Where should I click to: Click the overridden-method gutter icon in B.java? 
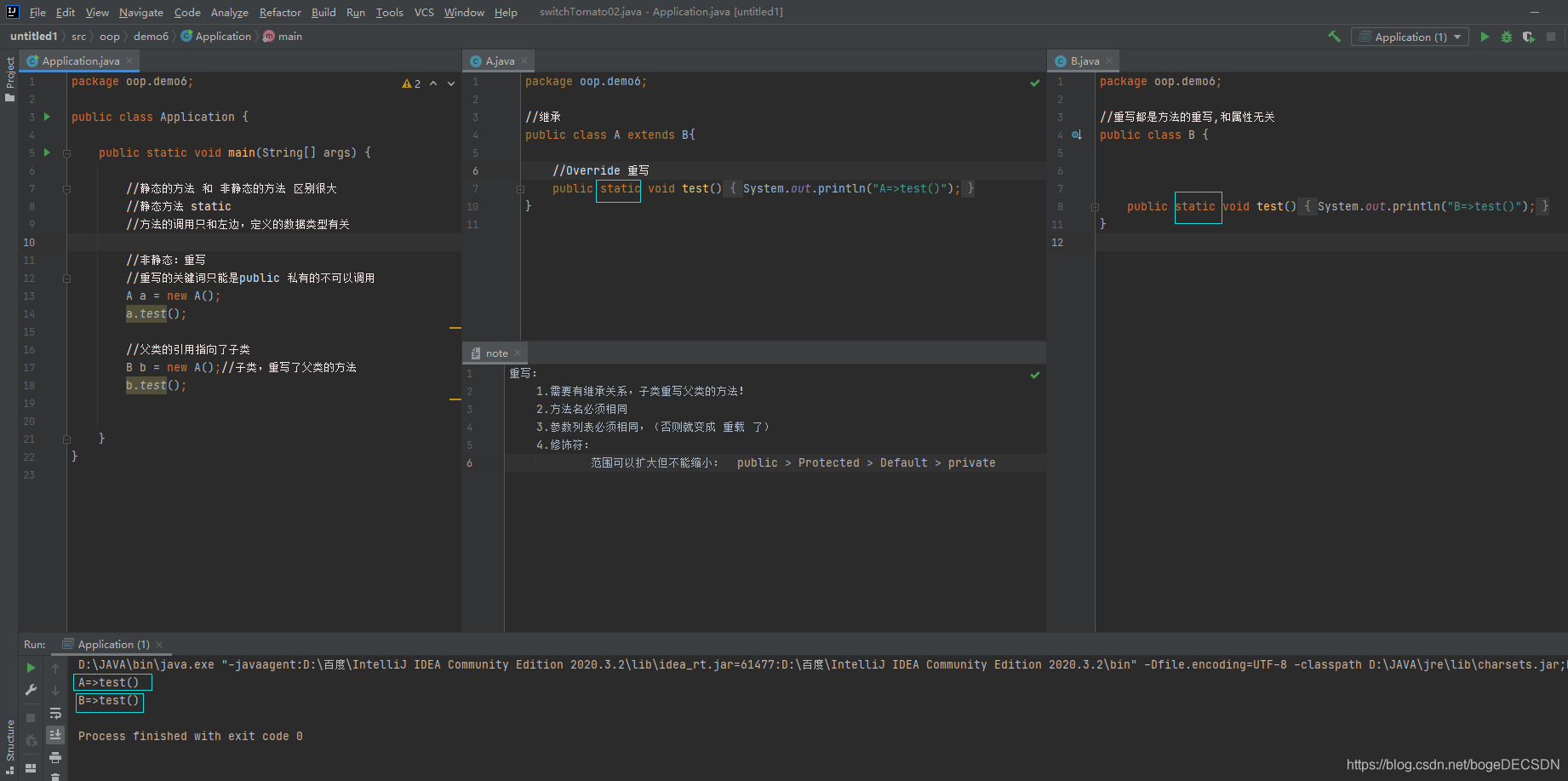(x=1077, y=135)
